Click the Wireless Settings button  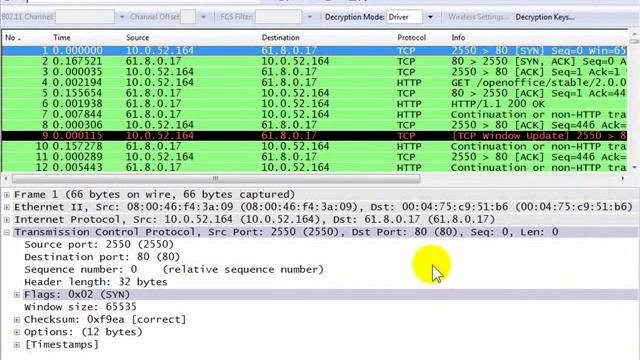[478, 17]
